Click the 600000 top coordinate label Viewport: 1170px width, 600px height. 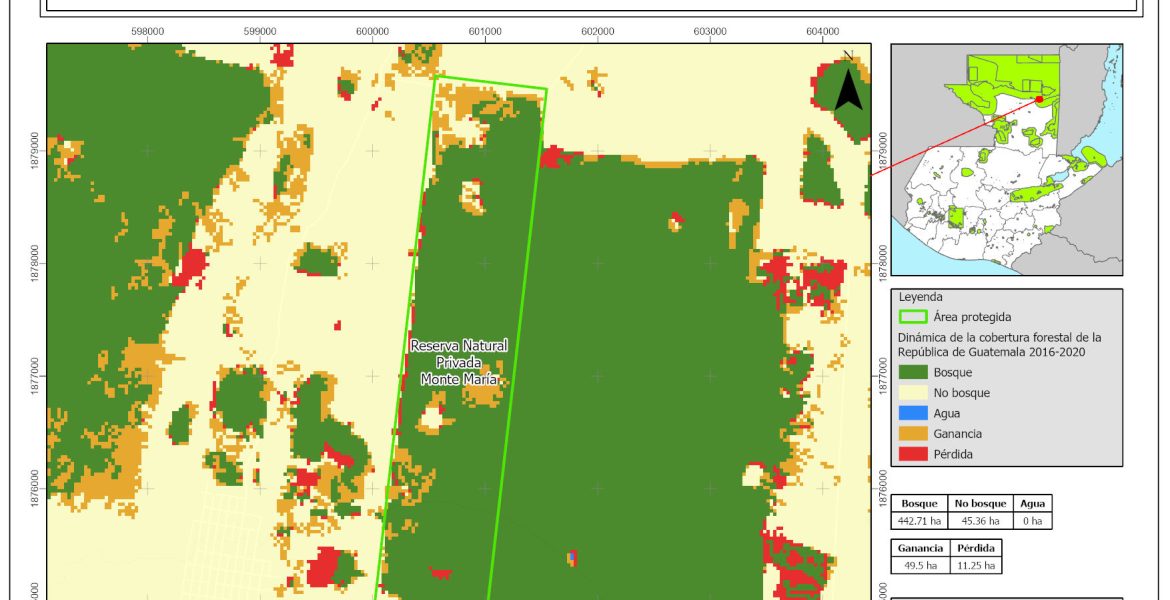point(372,30)
